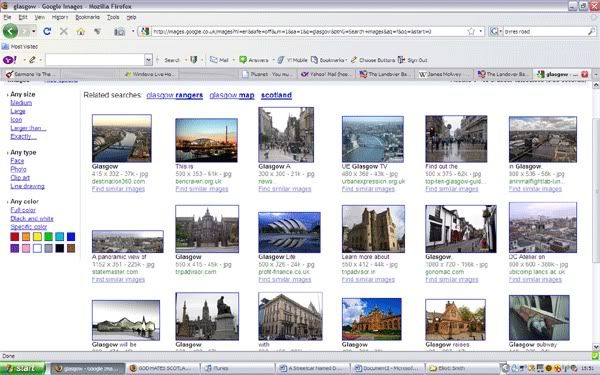Image resolution: width=600 pixels, height=375 pixels.
Task: Open the Yahoo search box dropdown arrow
Action: click(148, 60)
